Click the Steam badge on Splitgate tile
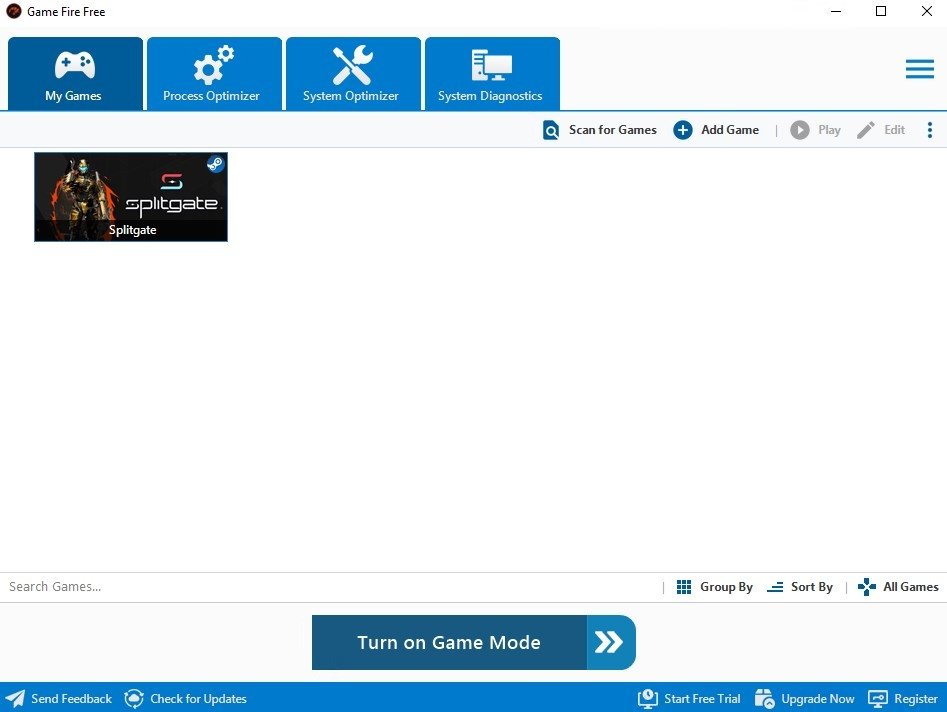Viewport: 947px width, 712px height. [x=216, y=164]
